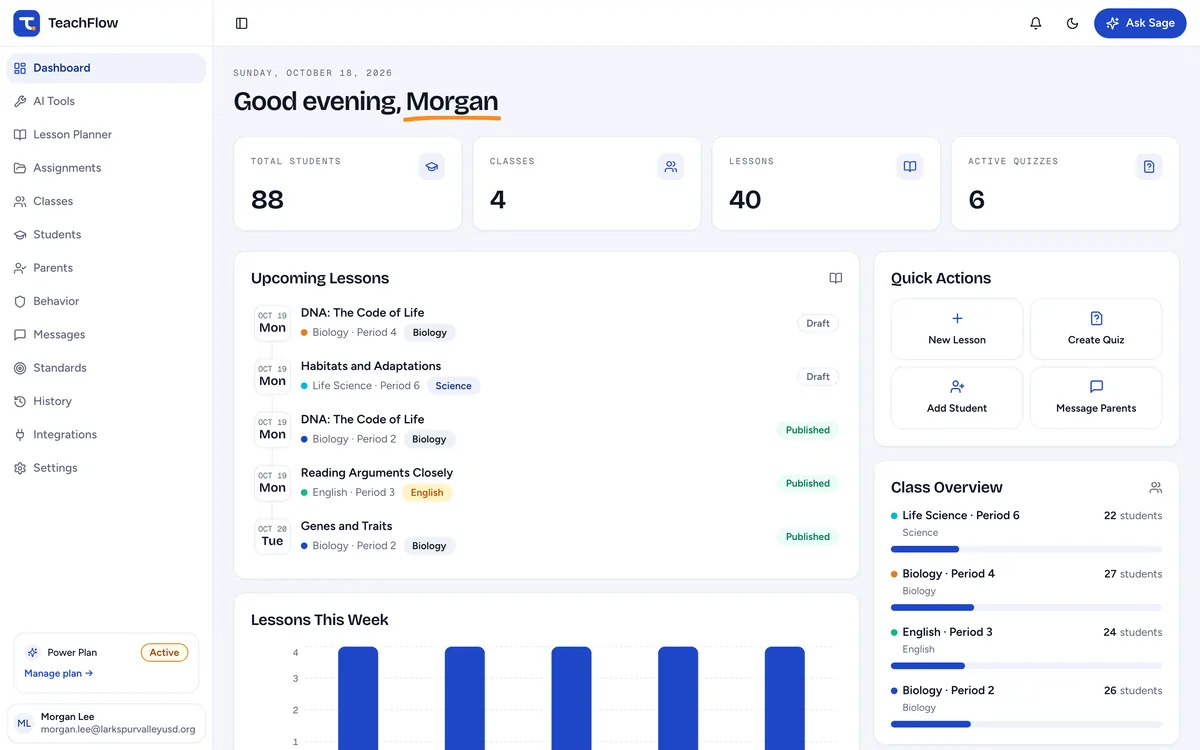The width and height of the screenshot is (1200, 750).
Task: Click the Active Quizzes value 6
Action: (977, 200)
